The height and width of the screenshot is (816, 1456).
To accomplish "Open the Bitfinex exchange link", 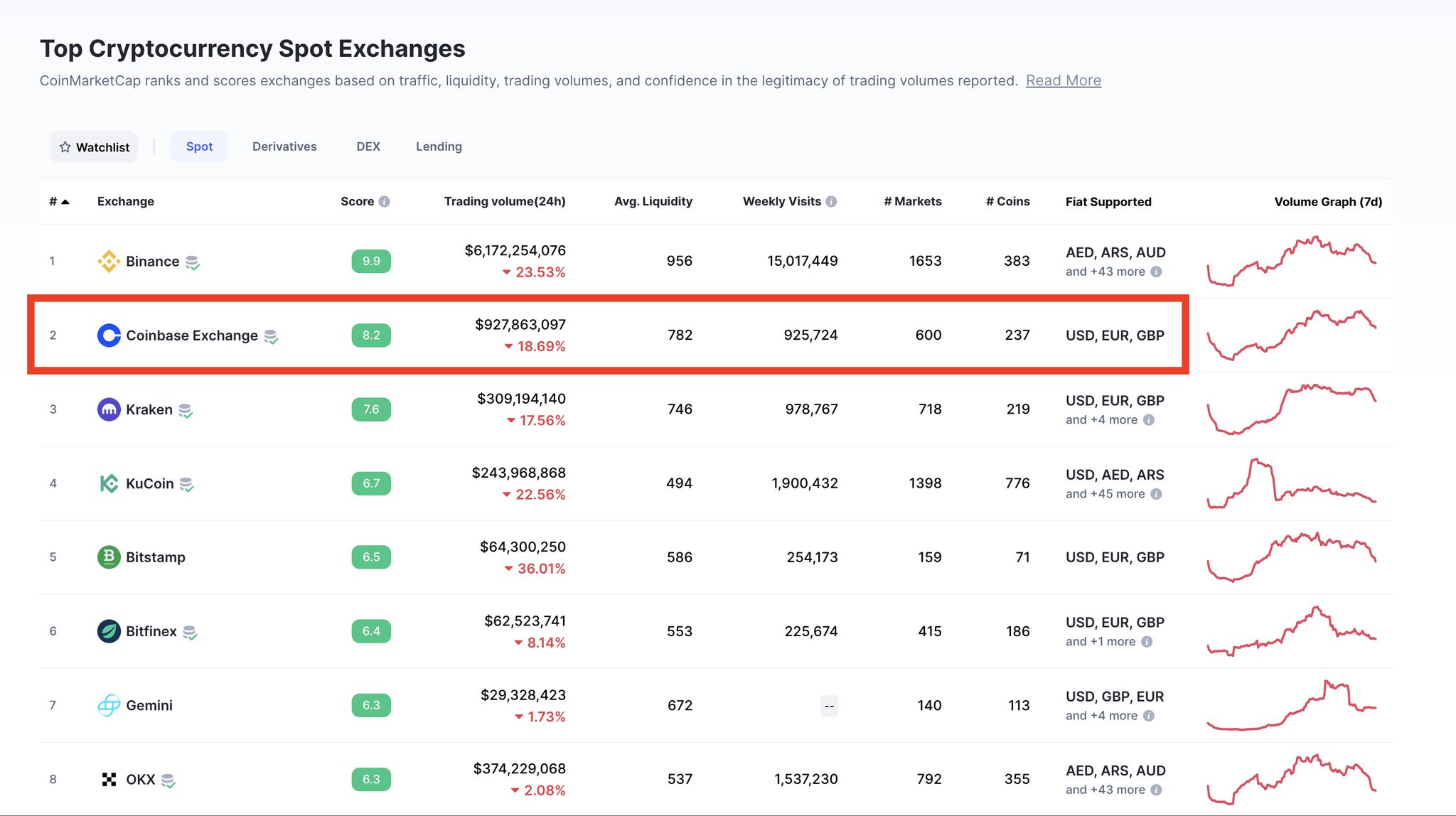I will pos(151,631).
